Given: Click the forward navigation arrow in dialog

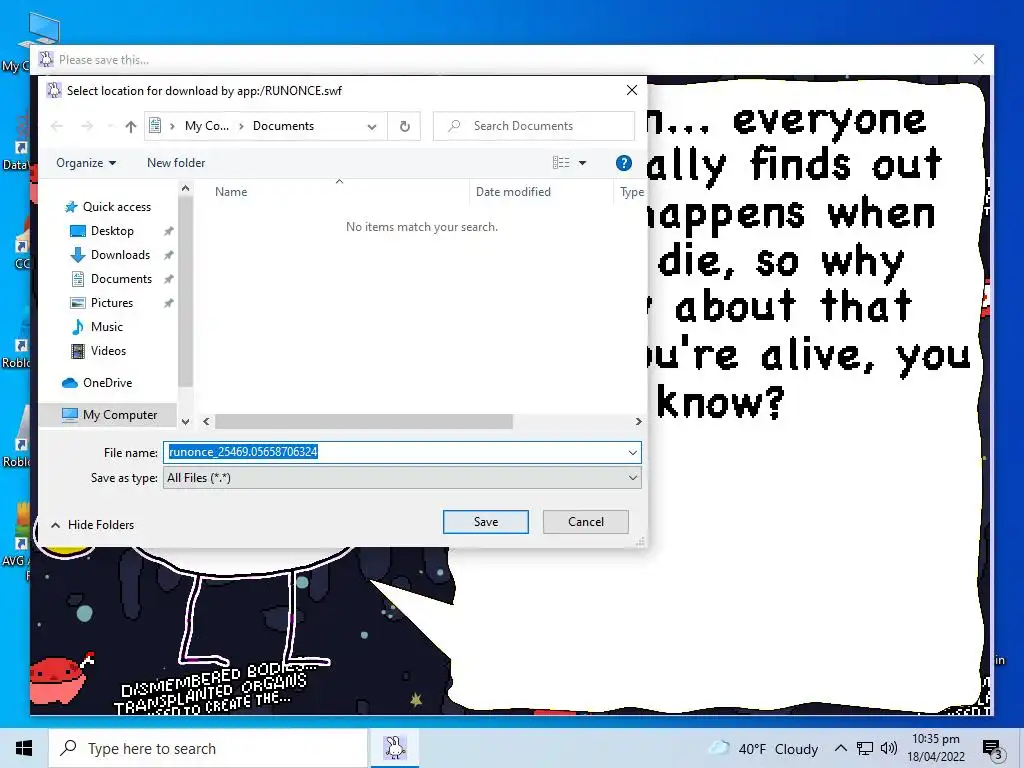Looking at the screenshot, I should point(87,127).
